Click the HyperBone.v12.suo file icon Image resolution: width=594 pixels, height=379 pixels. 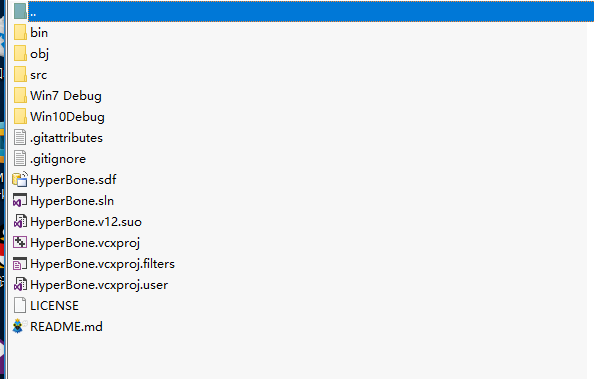[20, 221]
